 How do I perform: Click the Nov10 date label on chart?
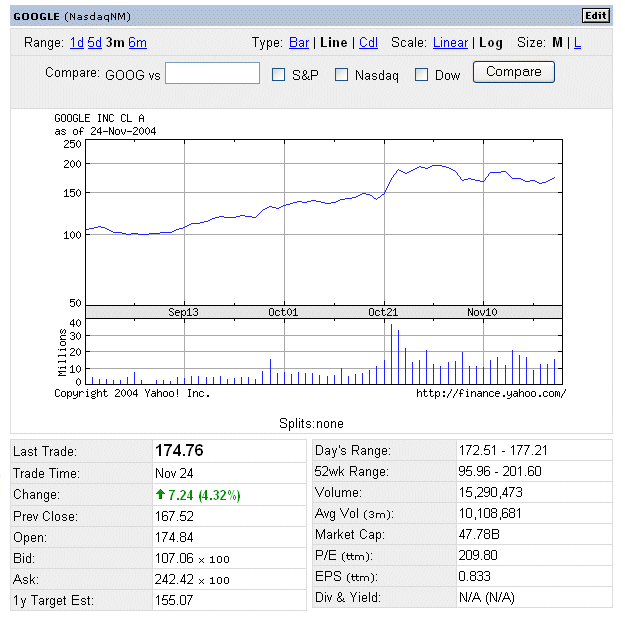[x=482, y=312]
